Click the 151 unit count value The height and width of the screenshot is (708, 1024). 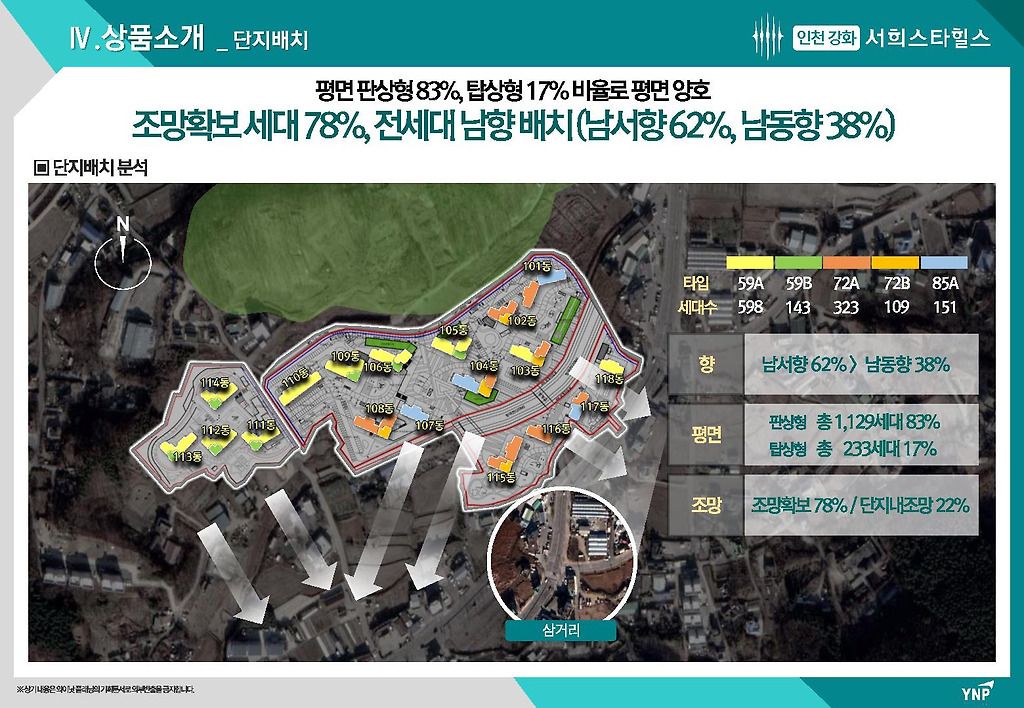(x=944, y=307)
